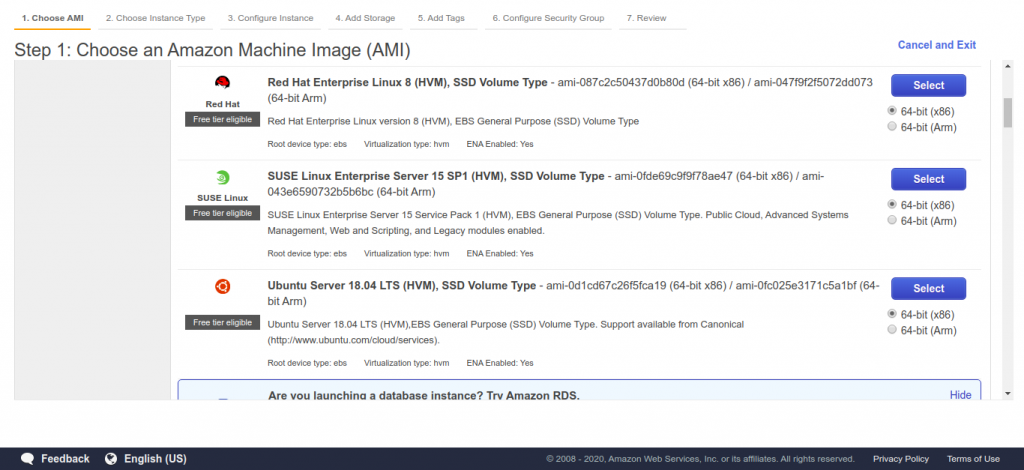Viewport: 1024px width, 470px height.
Task: Click Ubuntu Free tier eligible badge
Action: tap(223, 322)
